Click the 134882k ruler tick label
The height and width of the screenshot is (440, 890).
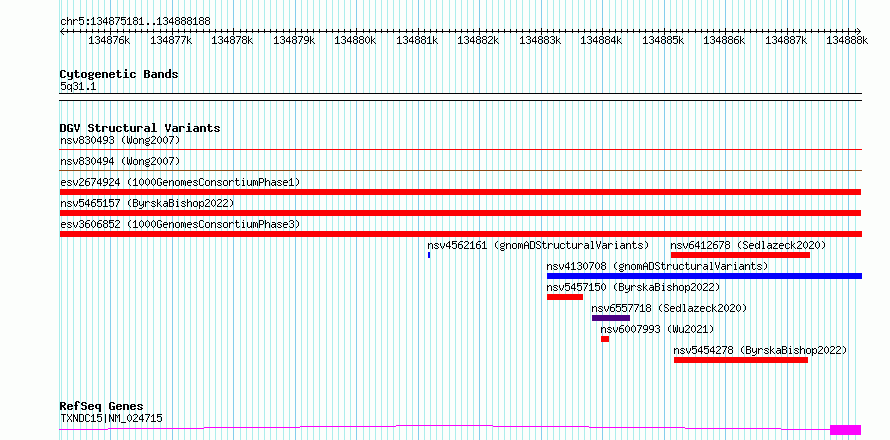478,40
